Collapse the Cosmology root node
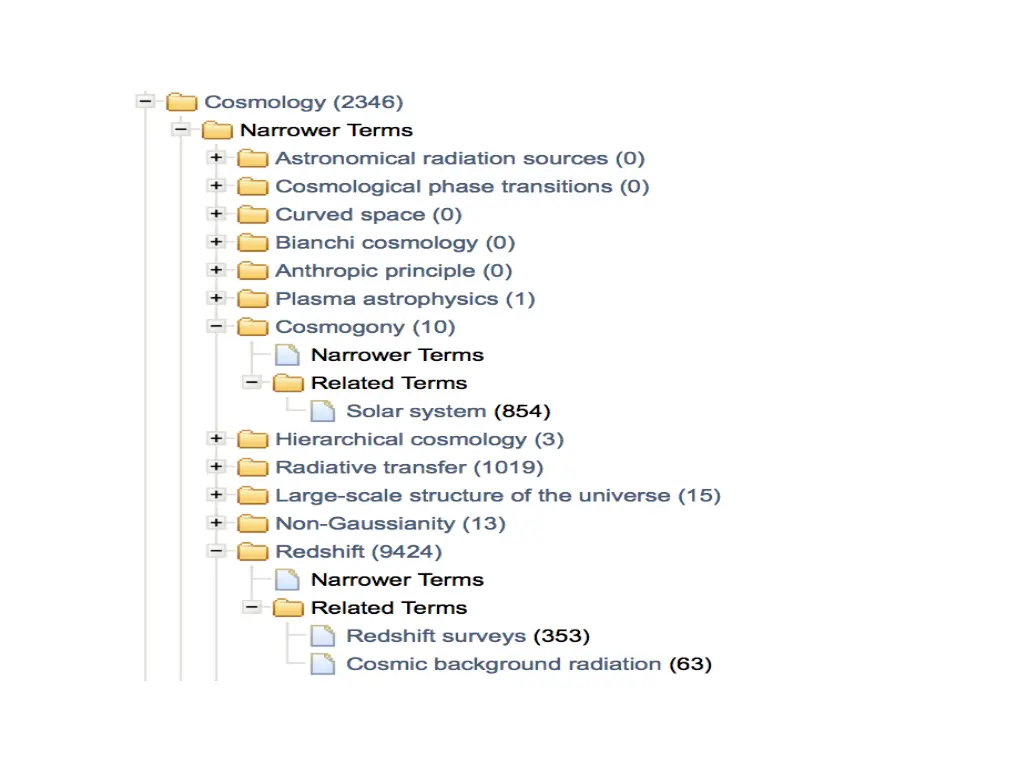 tap(146, 101)
